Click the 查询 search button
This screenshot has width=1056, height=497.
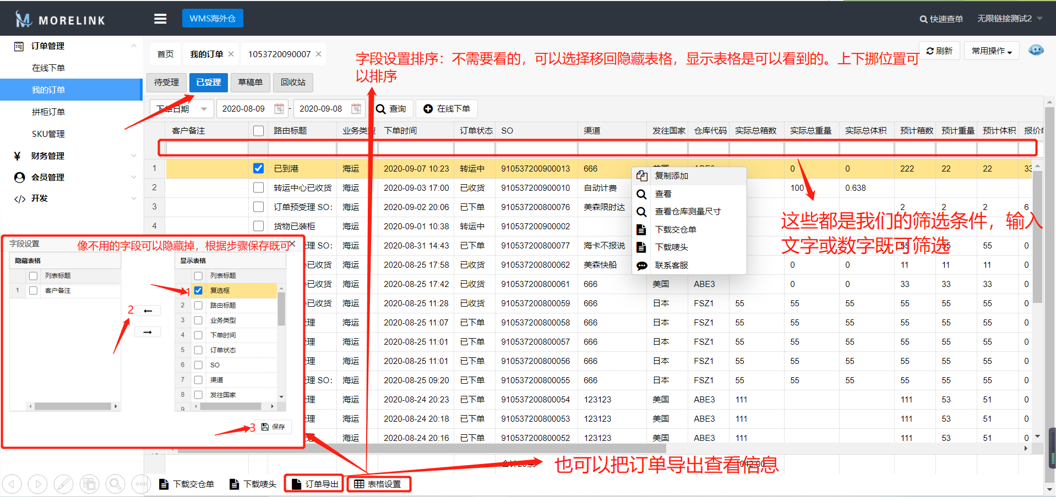click(x=391, y=108)
